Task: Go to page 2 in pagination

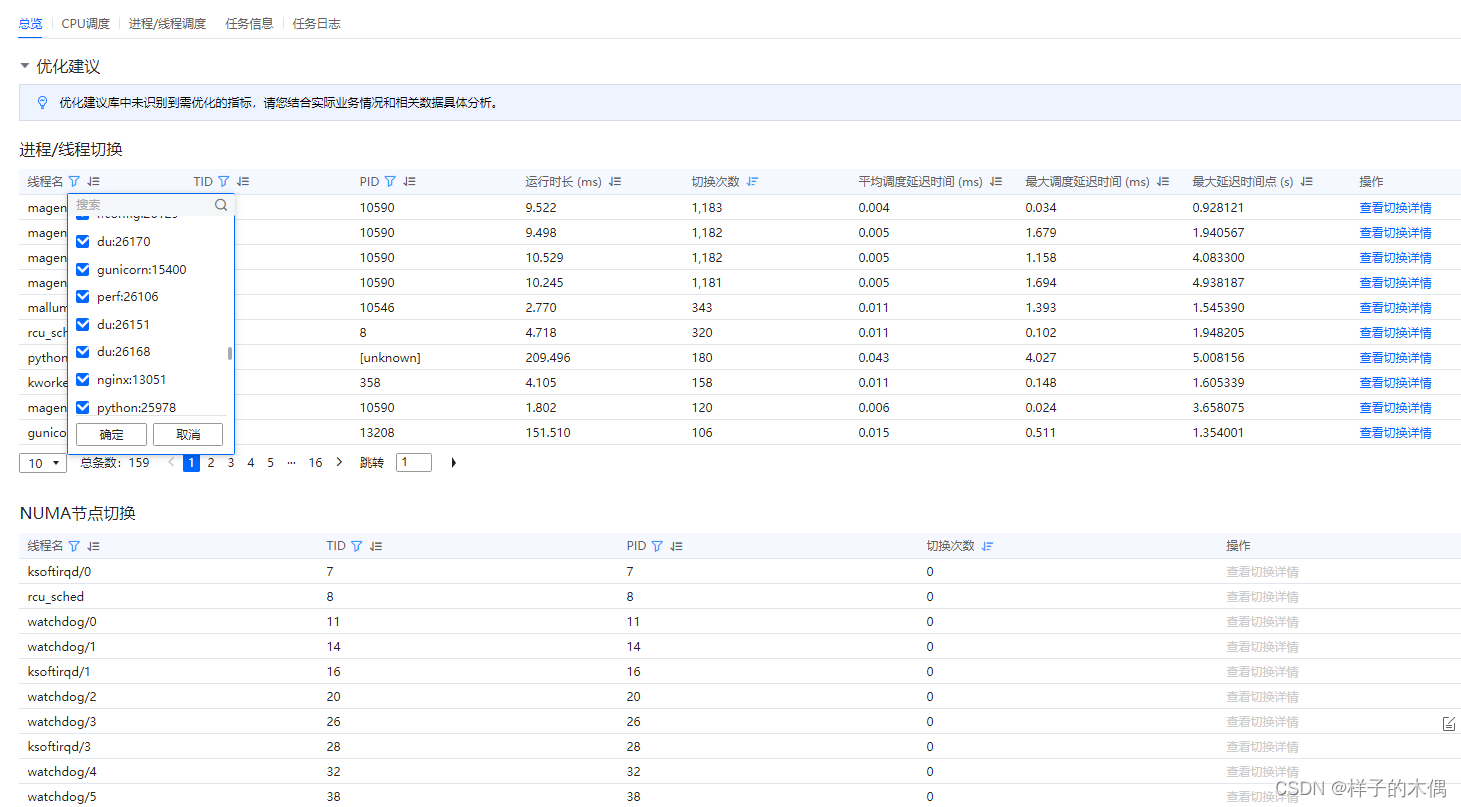Action: tap(211, 463)
